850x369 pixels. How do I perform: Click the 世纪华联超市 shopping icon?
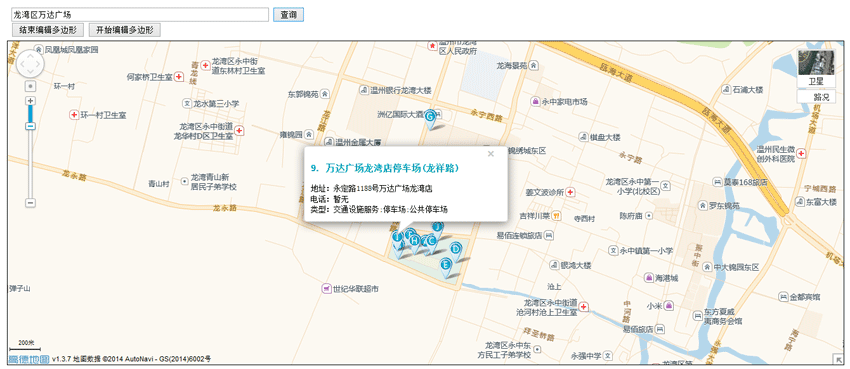click(326, 289)
